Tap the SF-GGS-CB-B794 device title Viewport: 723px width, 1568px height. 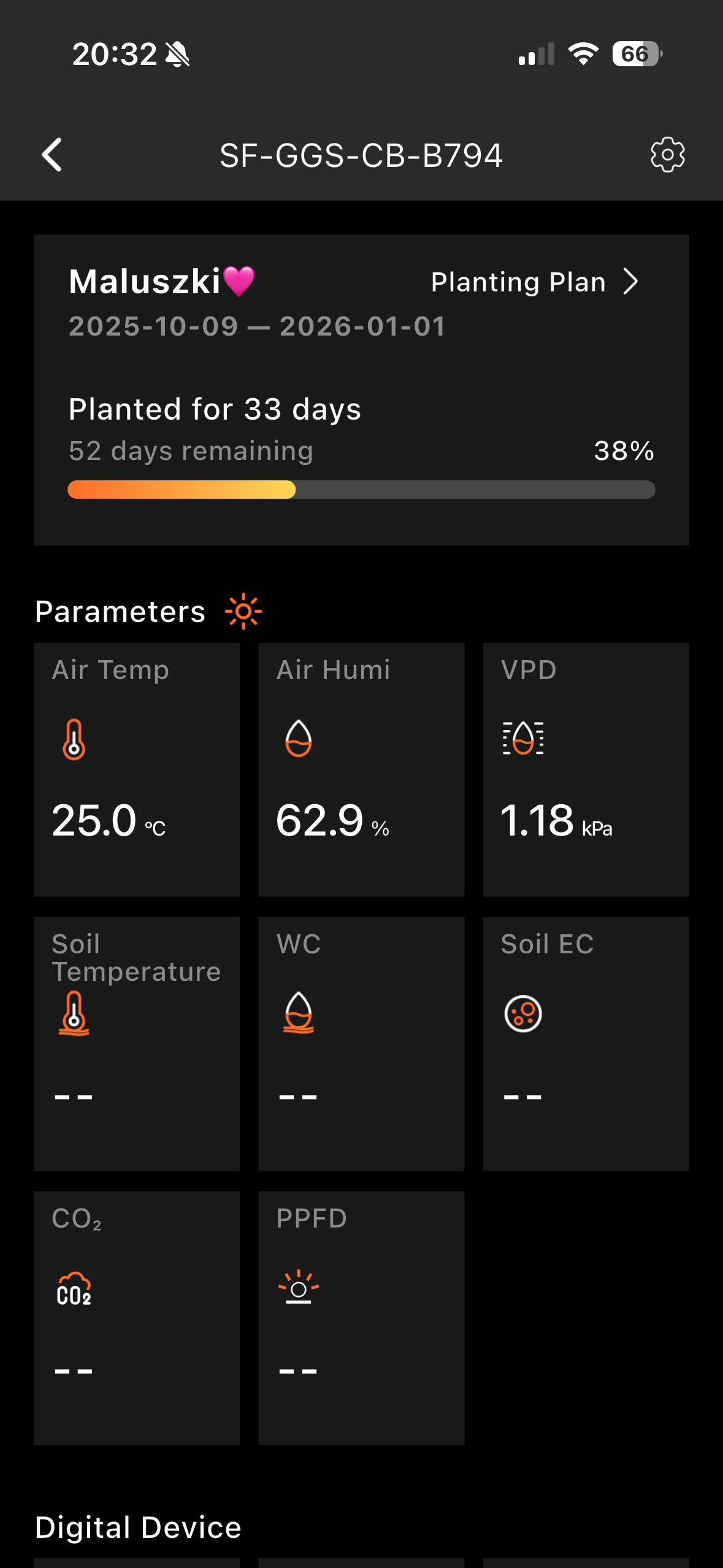361,155
